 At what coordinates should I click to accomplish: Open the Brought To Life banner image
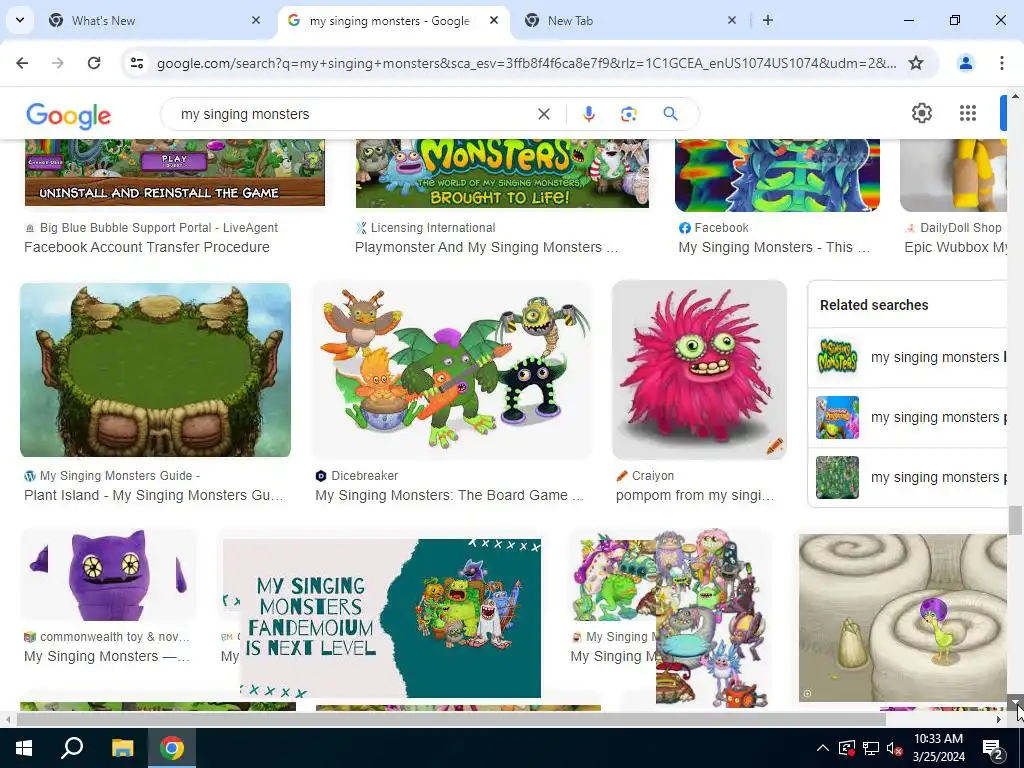coord(502,173)
